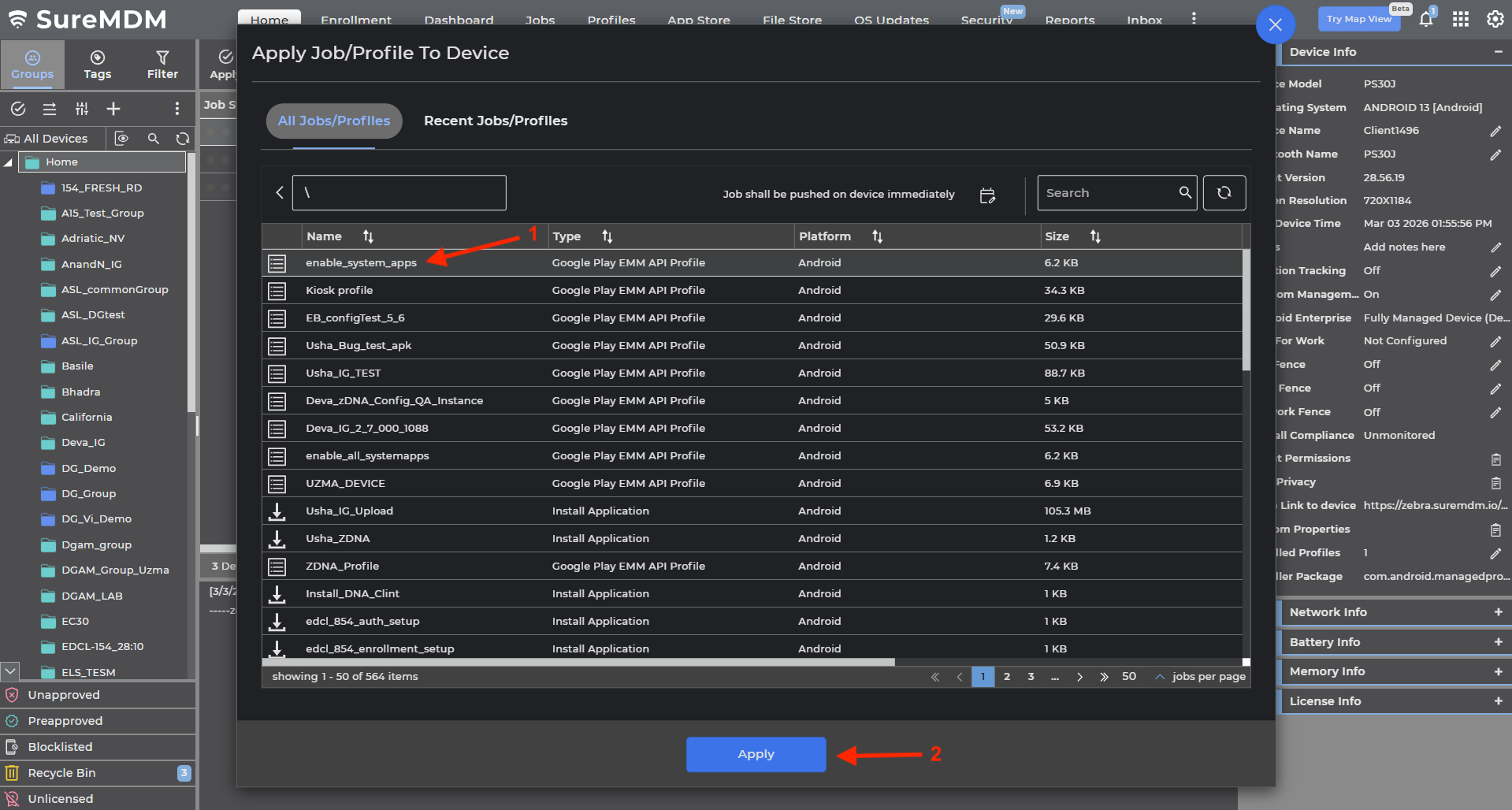Select the enable_system_apps profile row
Viewport: 1512px width, 810px height.
point(361,263)
